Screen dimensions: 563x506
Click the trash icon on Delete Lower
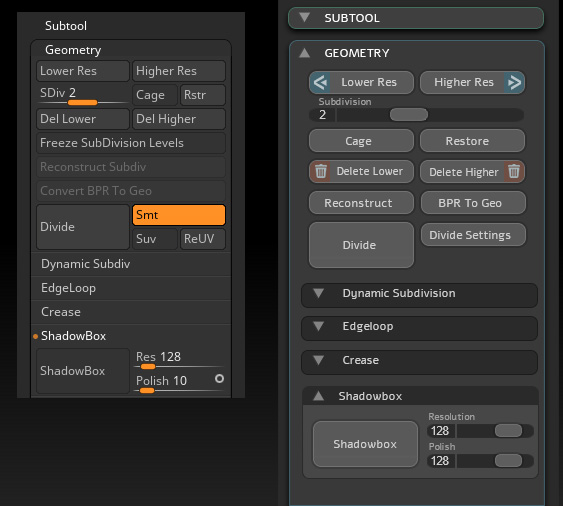(x=321, y=171)
